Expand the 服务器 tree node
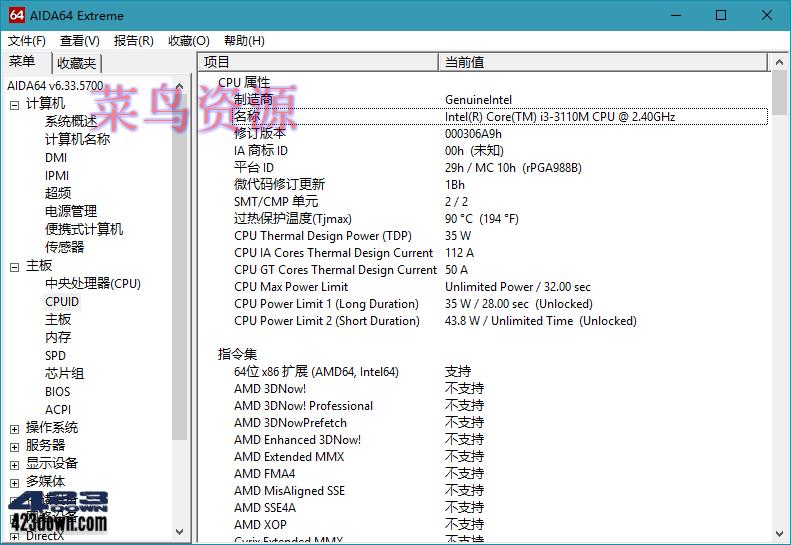Viewport: 791px width, 545px height. pos(14,447)
